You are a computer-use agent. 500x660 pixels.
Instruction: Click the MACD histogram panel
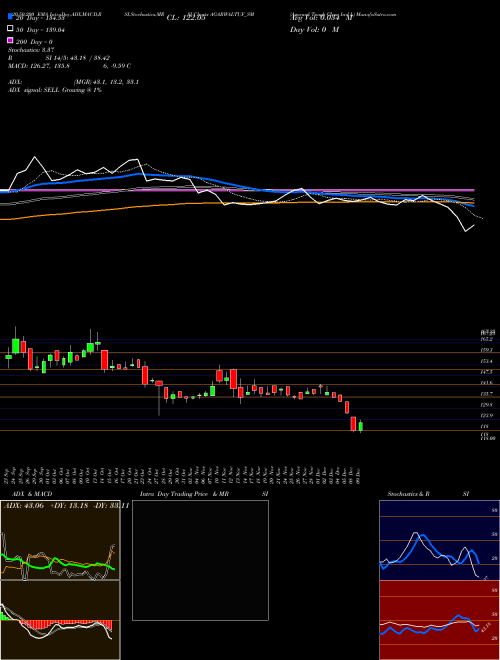point(60,620)
